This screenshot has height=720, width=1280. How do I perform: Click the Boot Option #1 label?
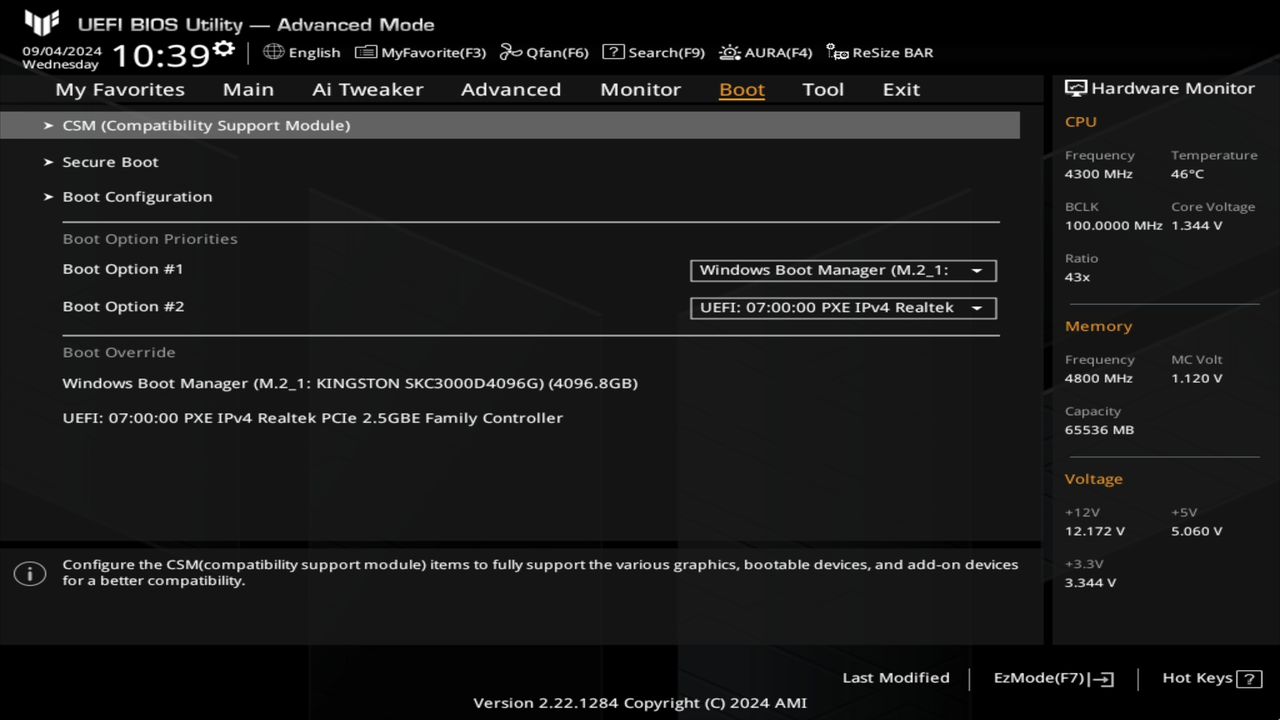(123, 269)
